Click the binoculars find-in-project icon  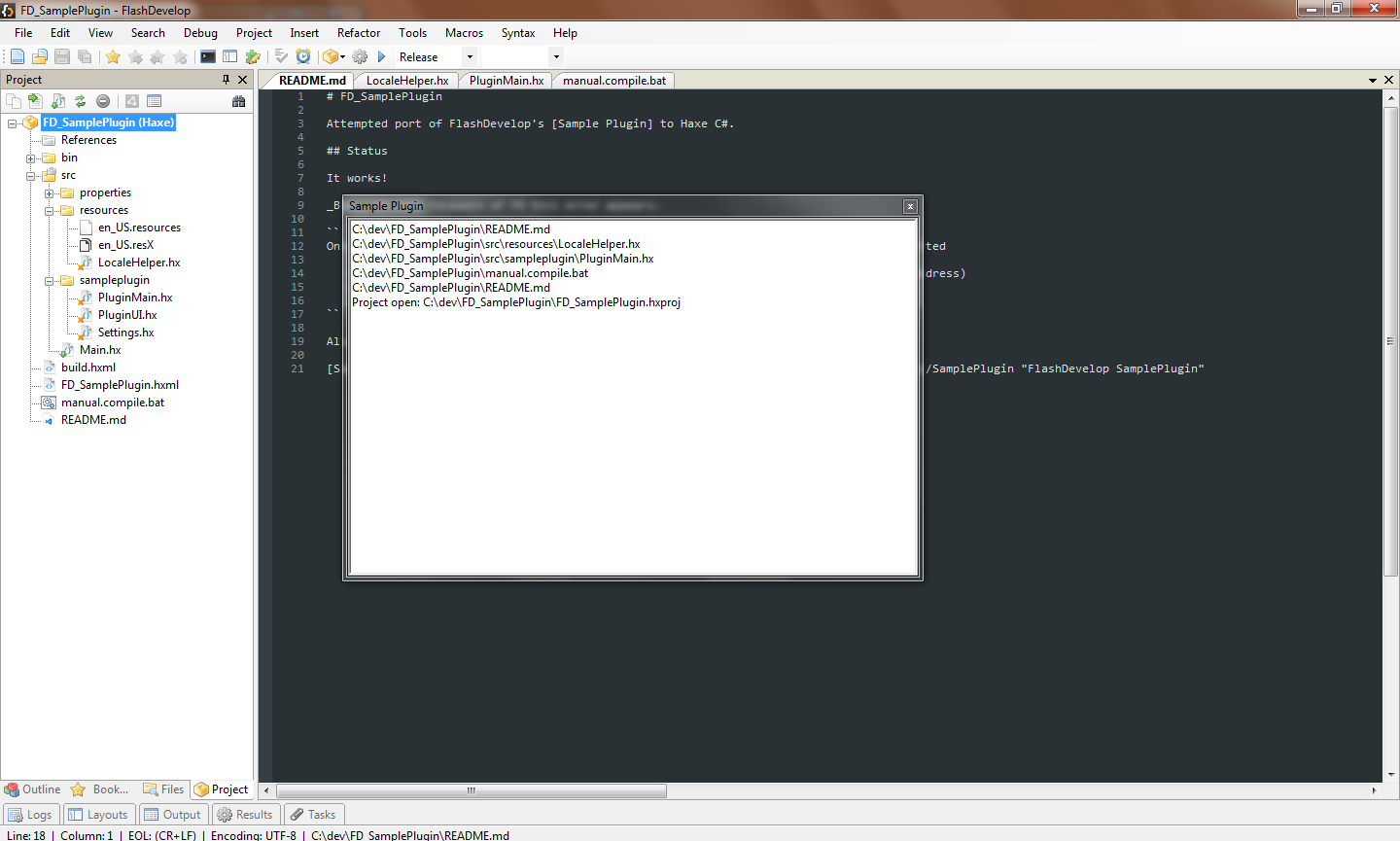pyautogui.click(x=239, y=100)
